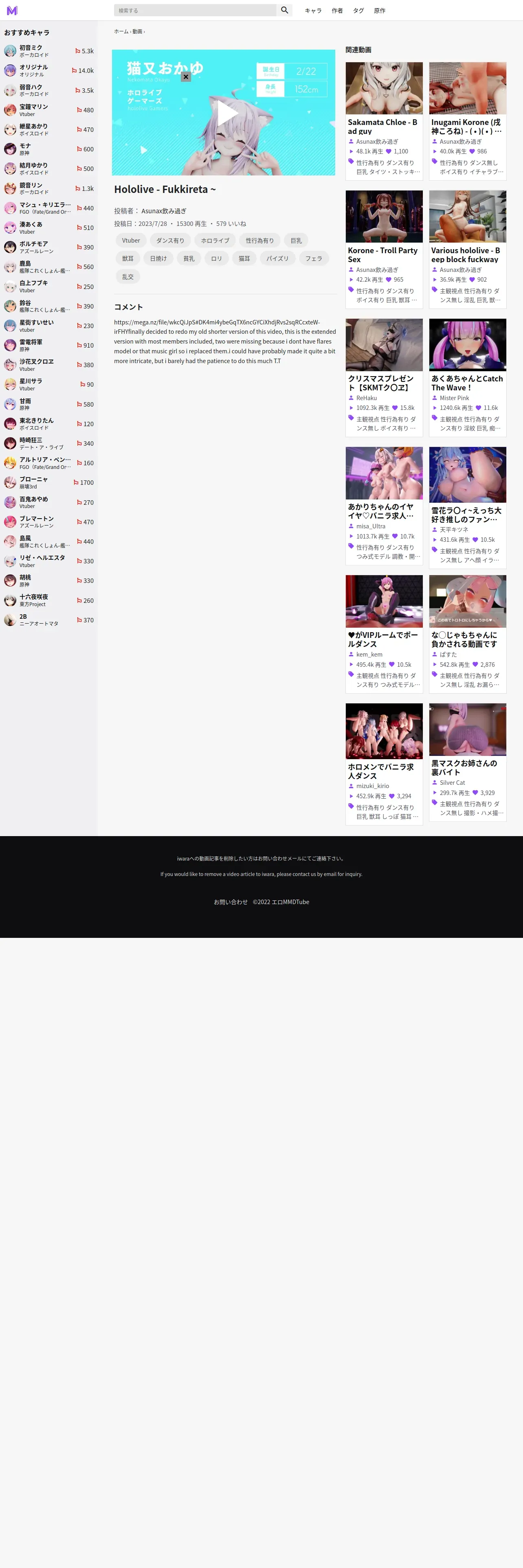Go to ホーム in the breadcrumb
Image resolution: width=523 pixels, height=1568 pixels.
121,32
